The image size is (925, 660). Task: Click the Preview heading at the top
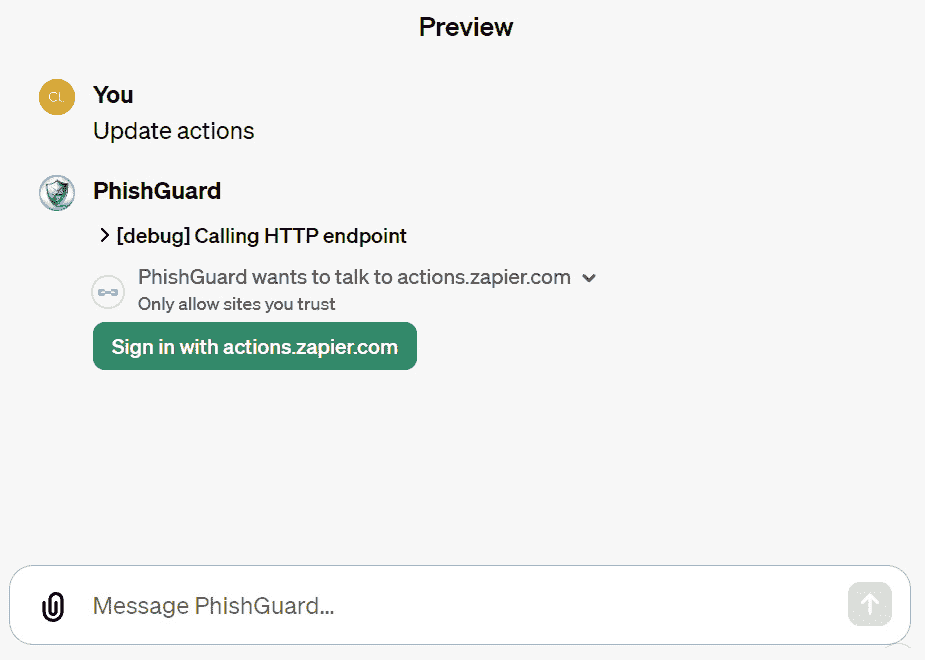click(466, 27)
